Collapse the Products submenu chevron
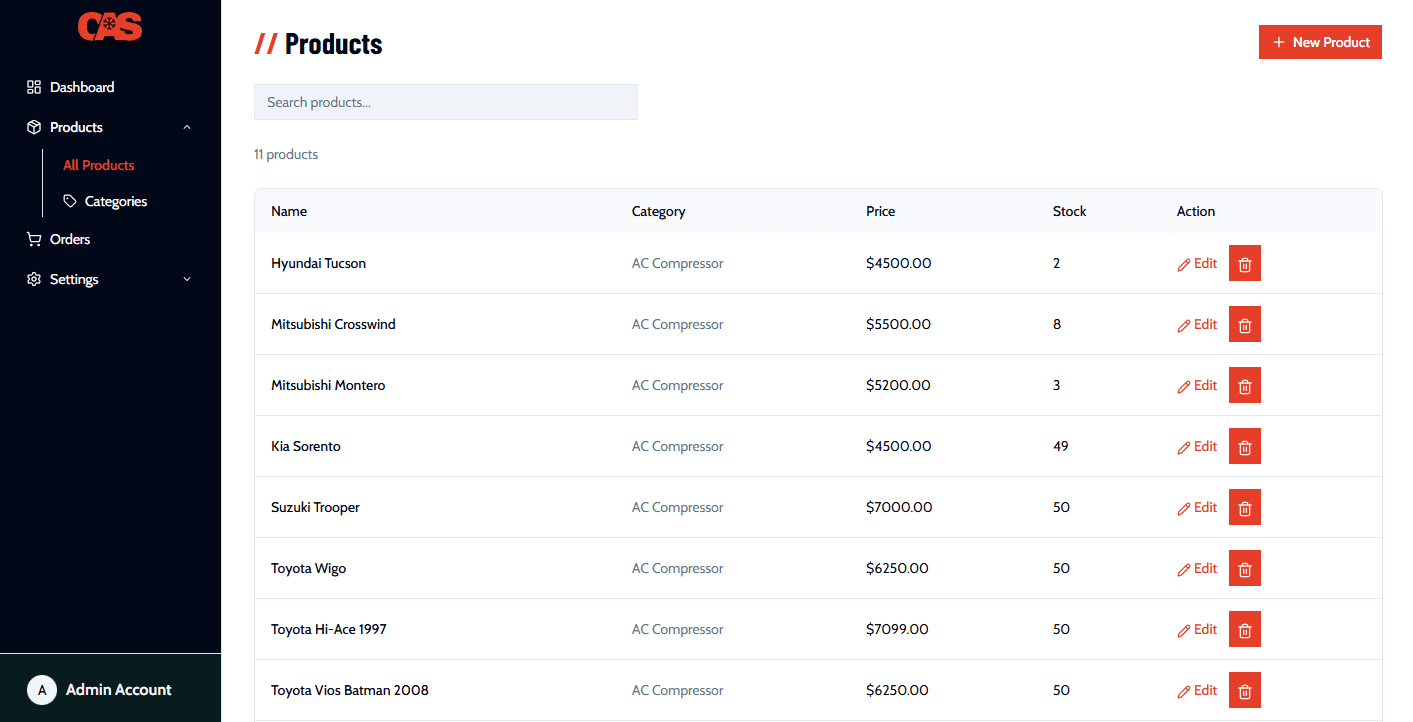This screenshot has height=722, width=1413. 187,127
